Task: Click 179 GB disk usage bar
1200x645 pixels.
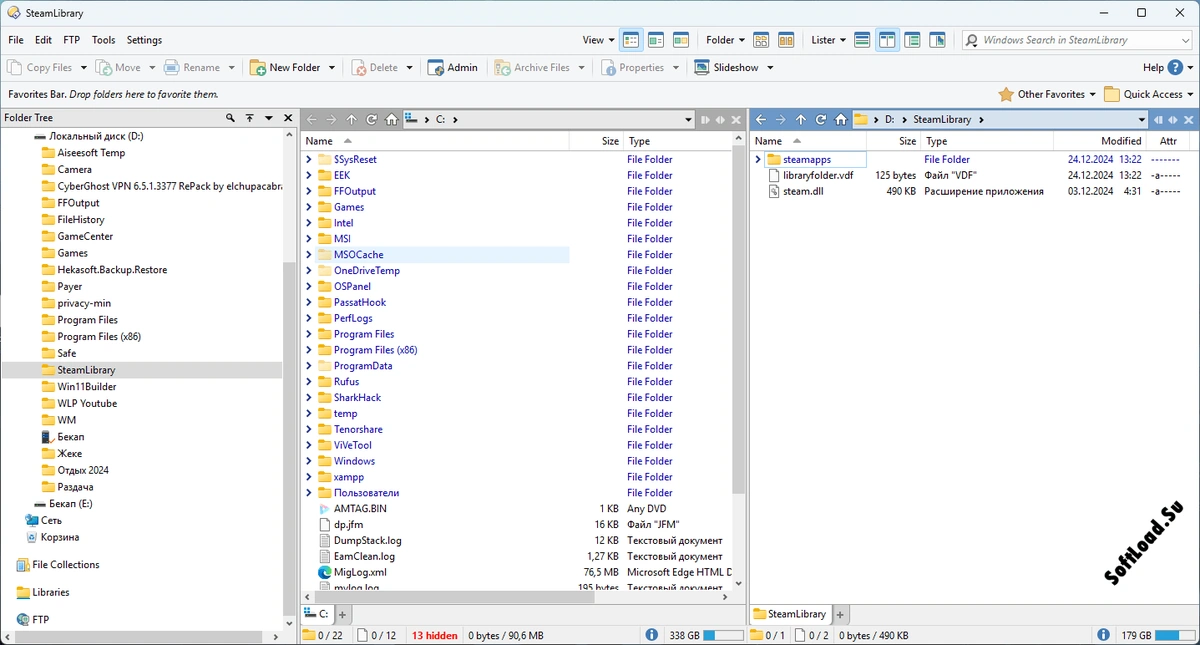Action: click(1174, 635)
